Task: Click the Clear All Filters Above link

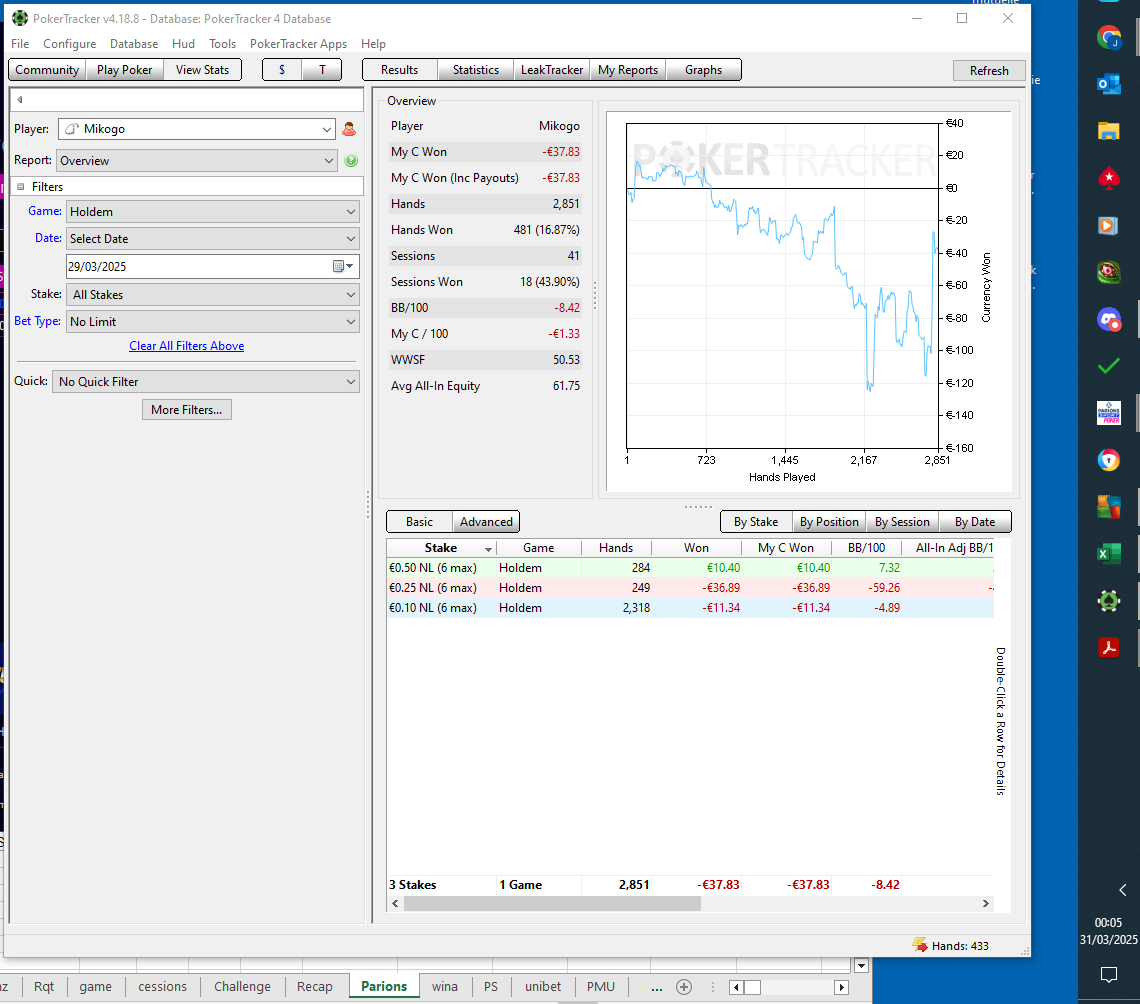Action: tap(187, 346)
